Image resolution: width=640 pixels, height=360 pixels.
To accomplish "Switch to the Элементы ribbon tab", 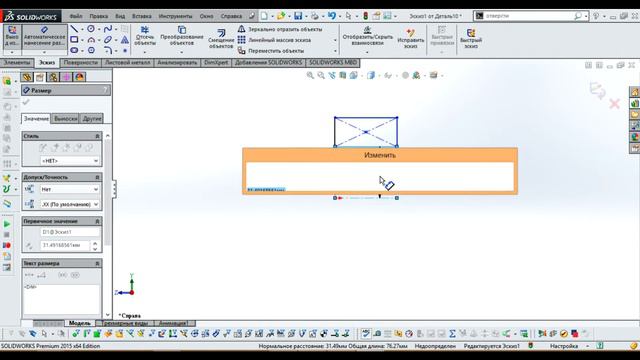I will (x=17, y=62).
